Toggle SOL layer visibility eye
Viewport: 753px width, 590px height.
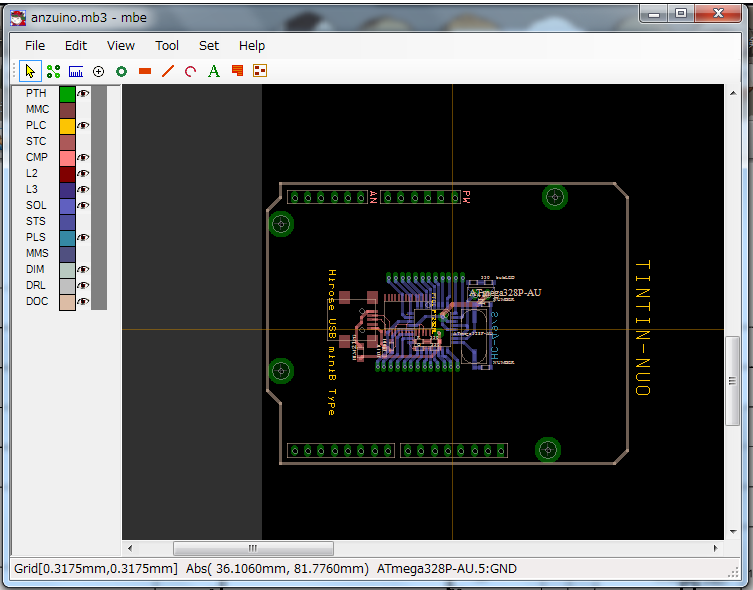(83, 205)
